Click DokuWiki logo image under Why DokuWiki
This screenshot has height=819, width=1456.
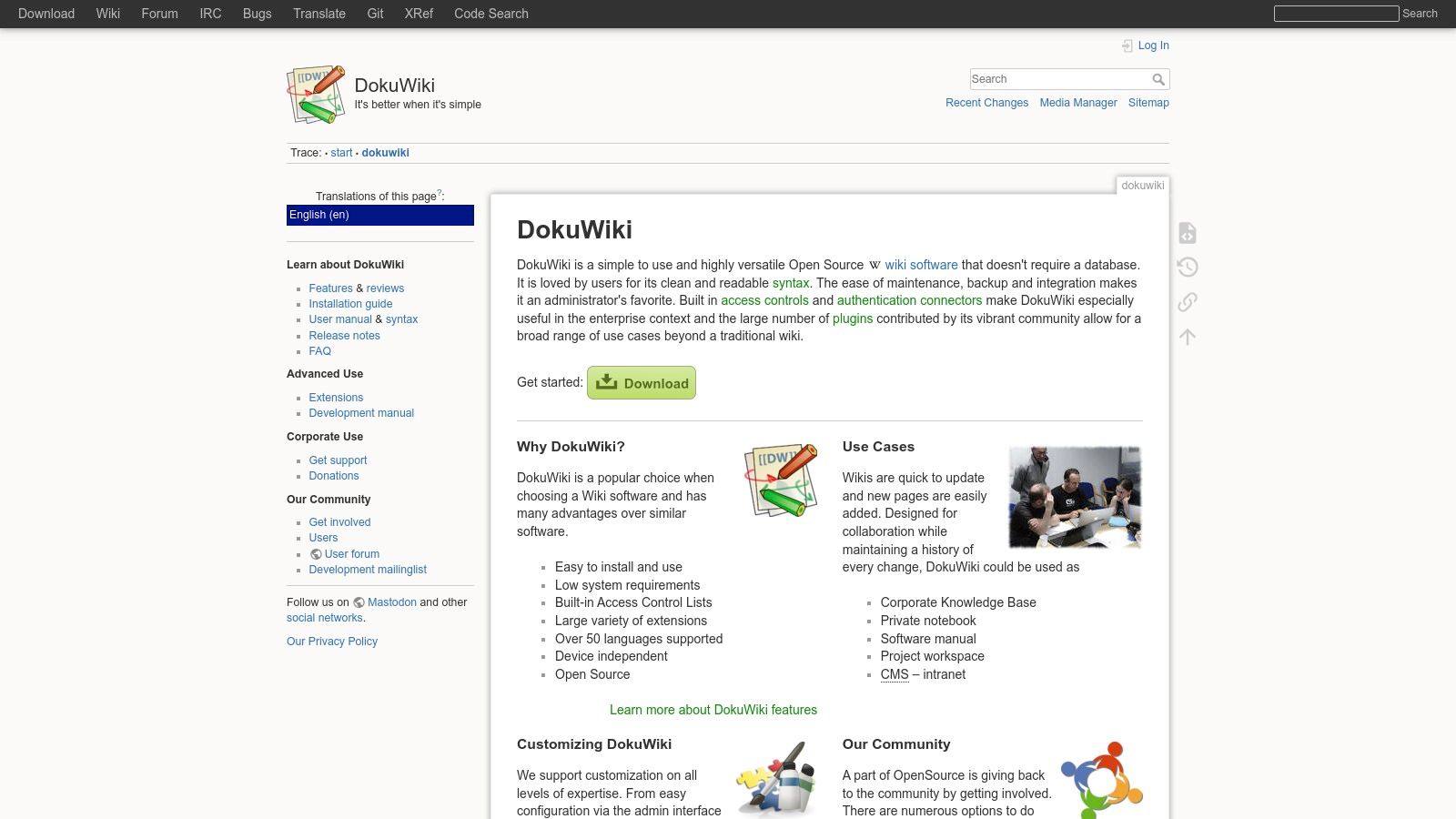(x=781, y=480)
